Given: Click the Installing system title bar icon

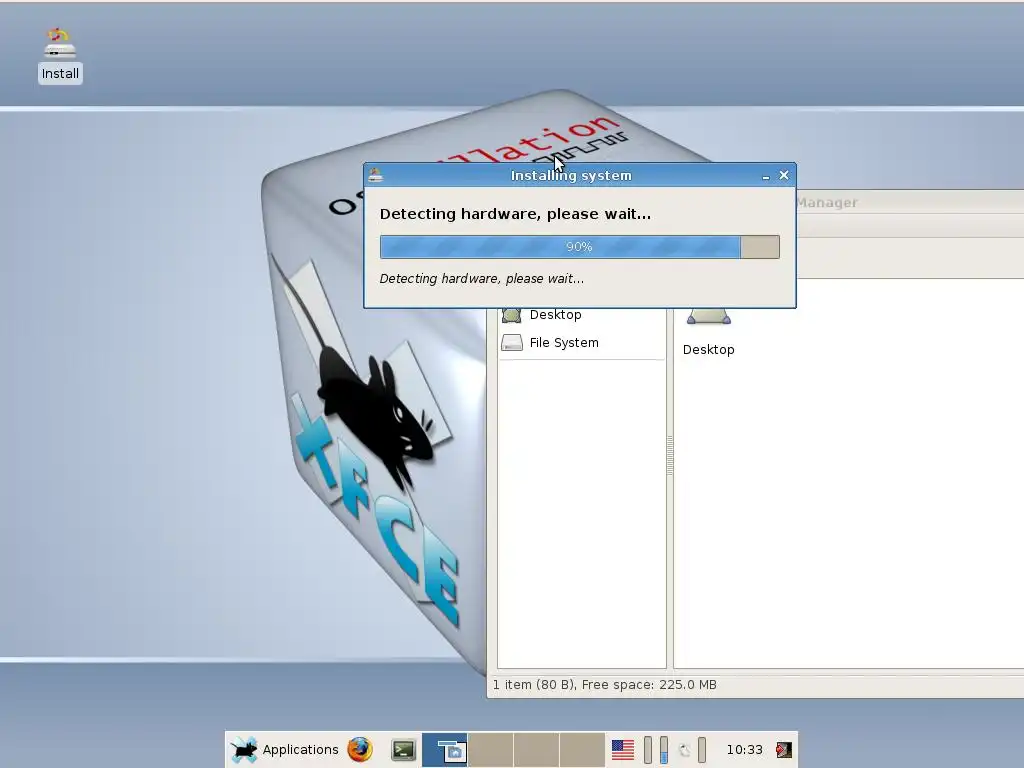Looking at the screenshot, I should pos(376,175).
